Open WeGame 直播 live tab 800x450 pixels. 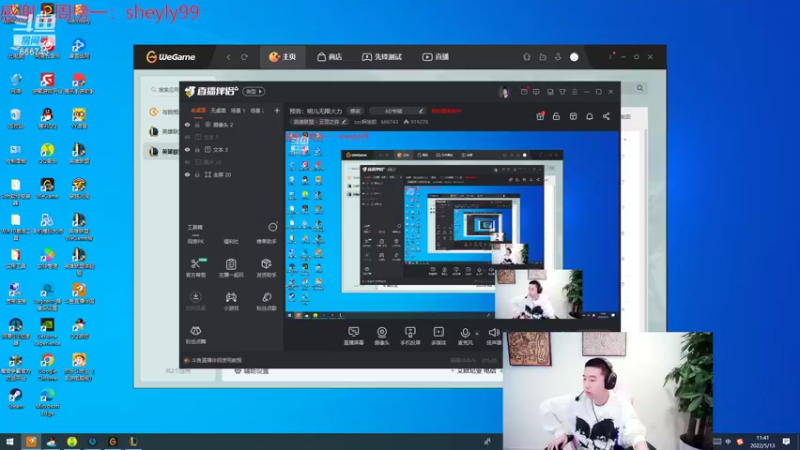[x=436, y=57]
